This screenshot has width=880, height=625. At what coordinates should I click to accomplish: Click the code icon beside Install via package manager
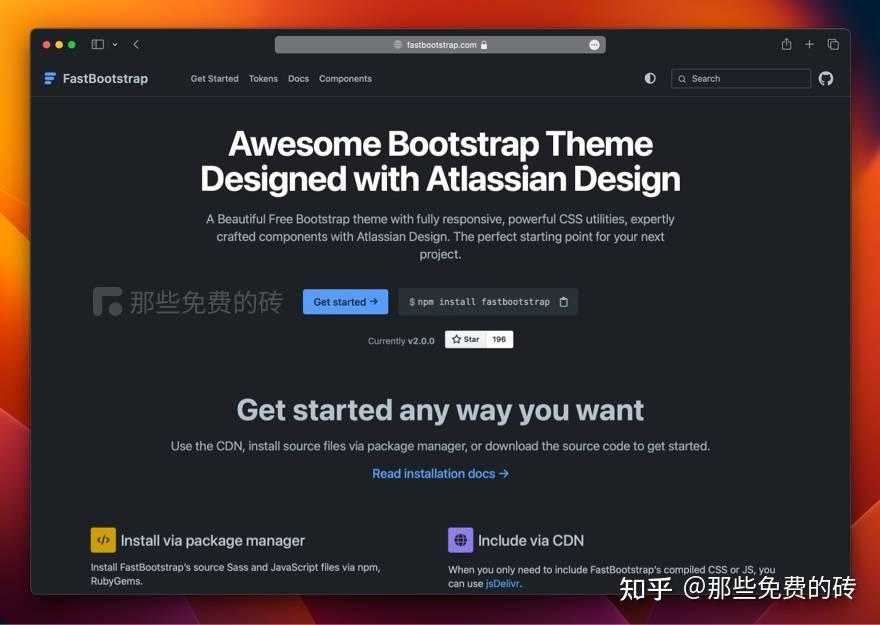[103, 540]
